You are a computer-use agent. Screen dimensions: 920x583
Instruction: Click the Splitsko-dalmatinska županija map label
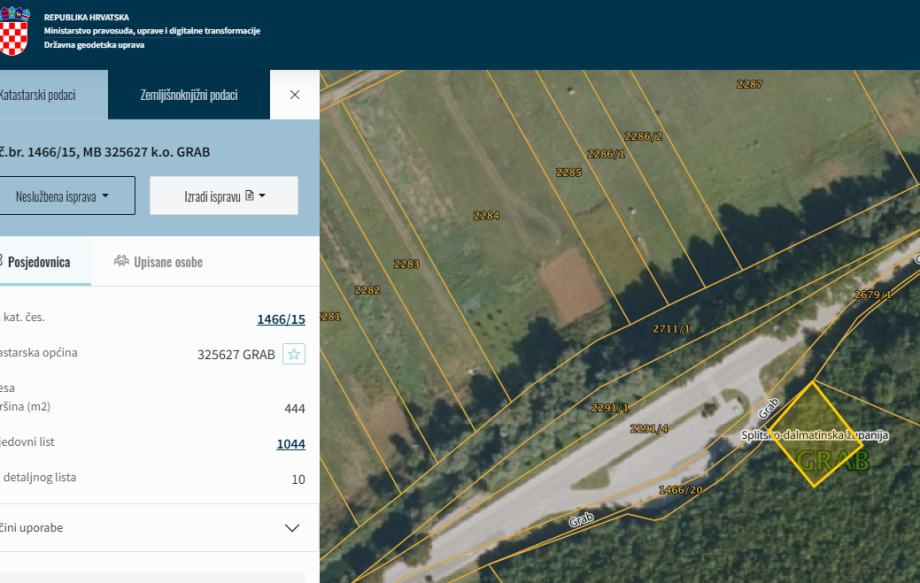click(814, 435)
